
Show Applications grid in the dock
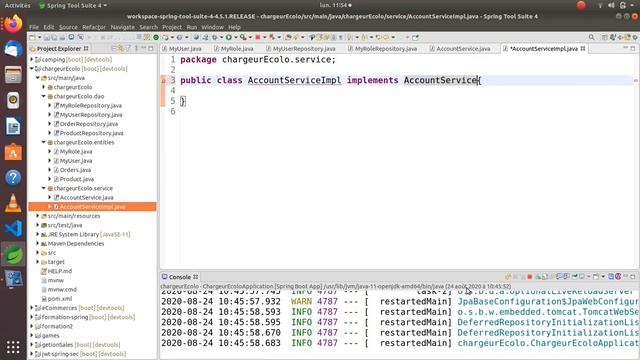coord(13,347)
